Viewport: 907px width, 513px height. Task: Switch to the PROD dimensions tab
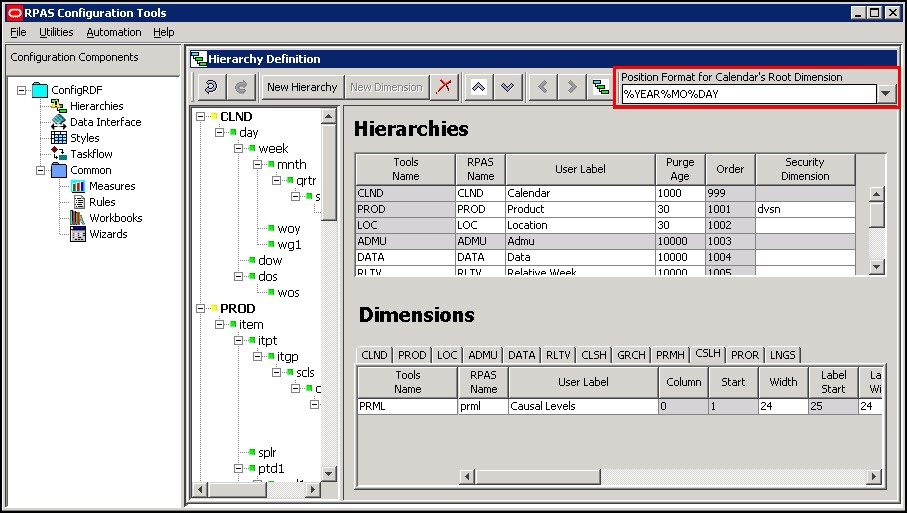tap(412, 355)
